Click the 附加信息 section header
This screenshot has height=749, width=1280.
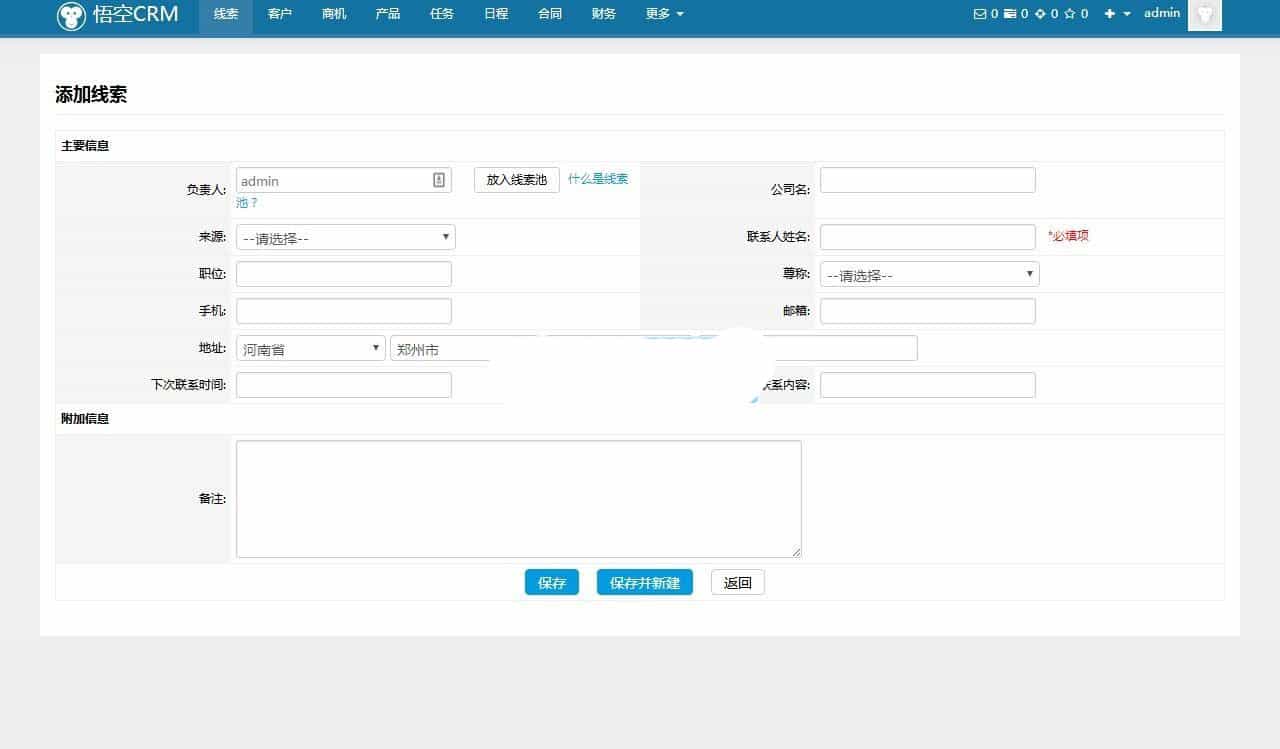[85, 419]
